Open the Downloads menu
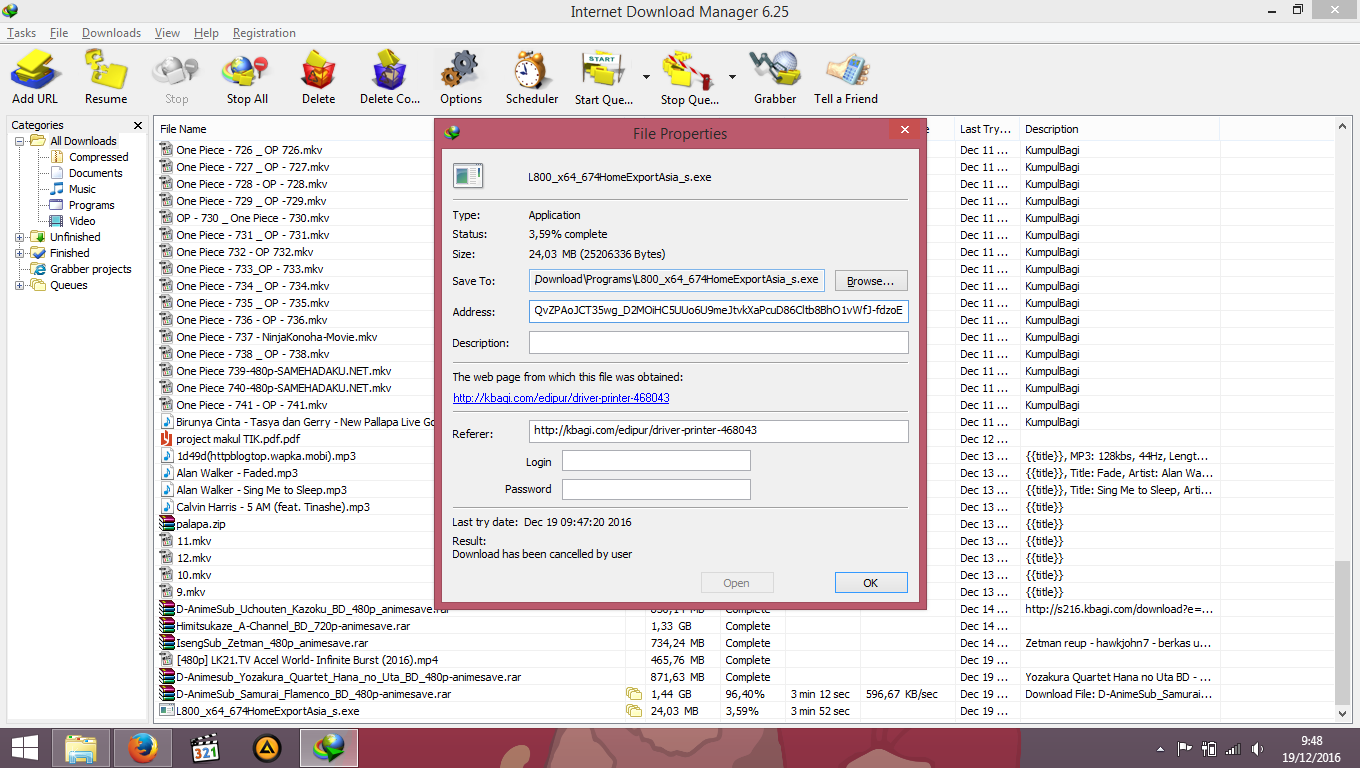The image size is (1360, 768). (111, 33)
